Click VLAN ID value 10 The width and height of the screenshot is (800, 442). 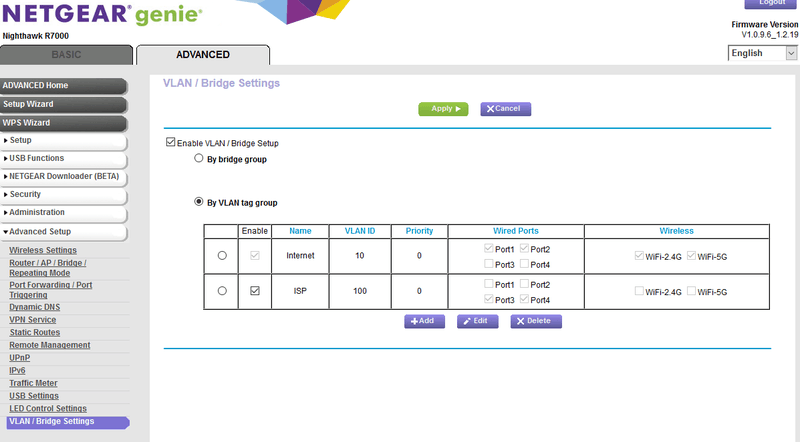click(360, 256)
